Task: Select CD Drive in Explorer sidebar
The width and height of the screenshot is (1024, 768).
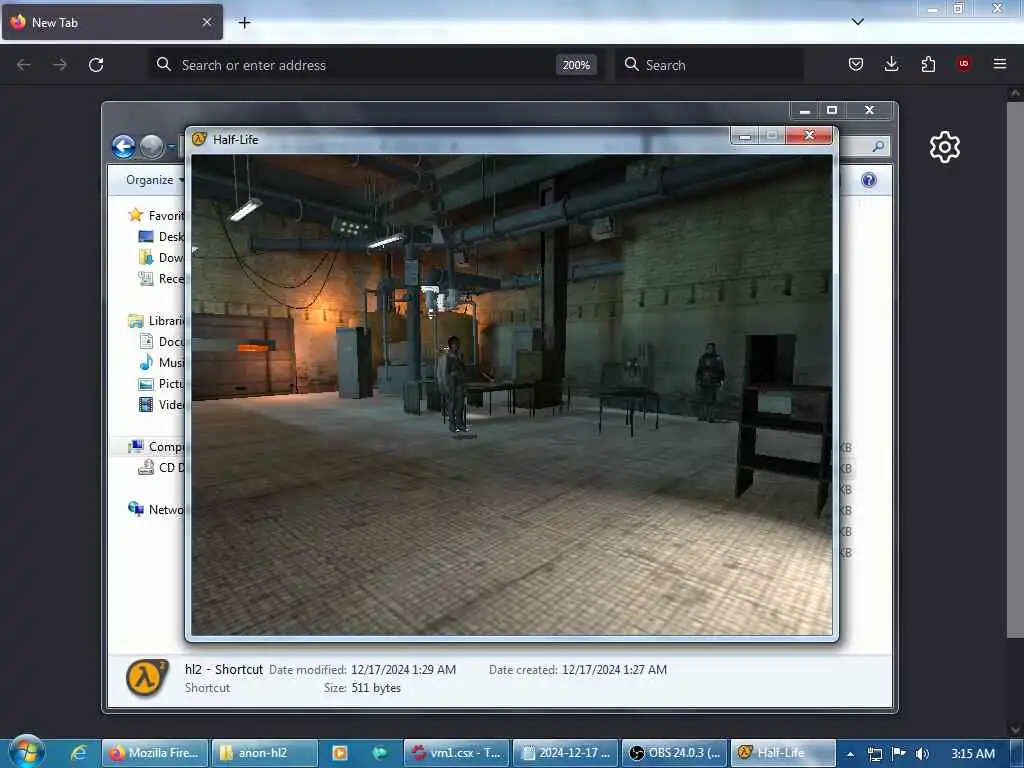Action: 162,468
